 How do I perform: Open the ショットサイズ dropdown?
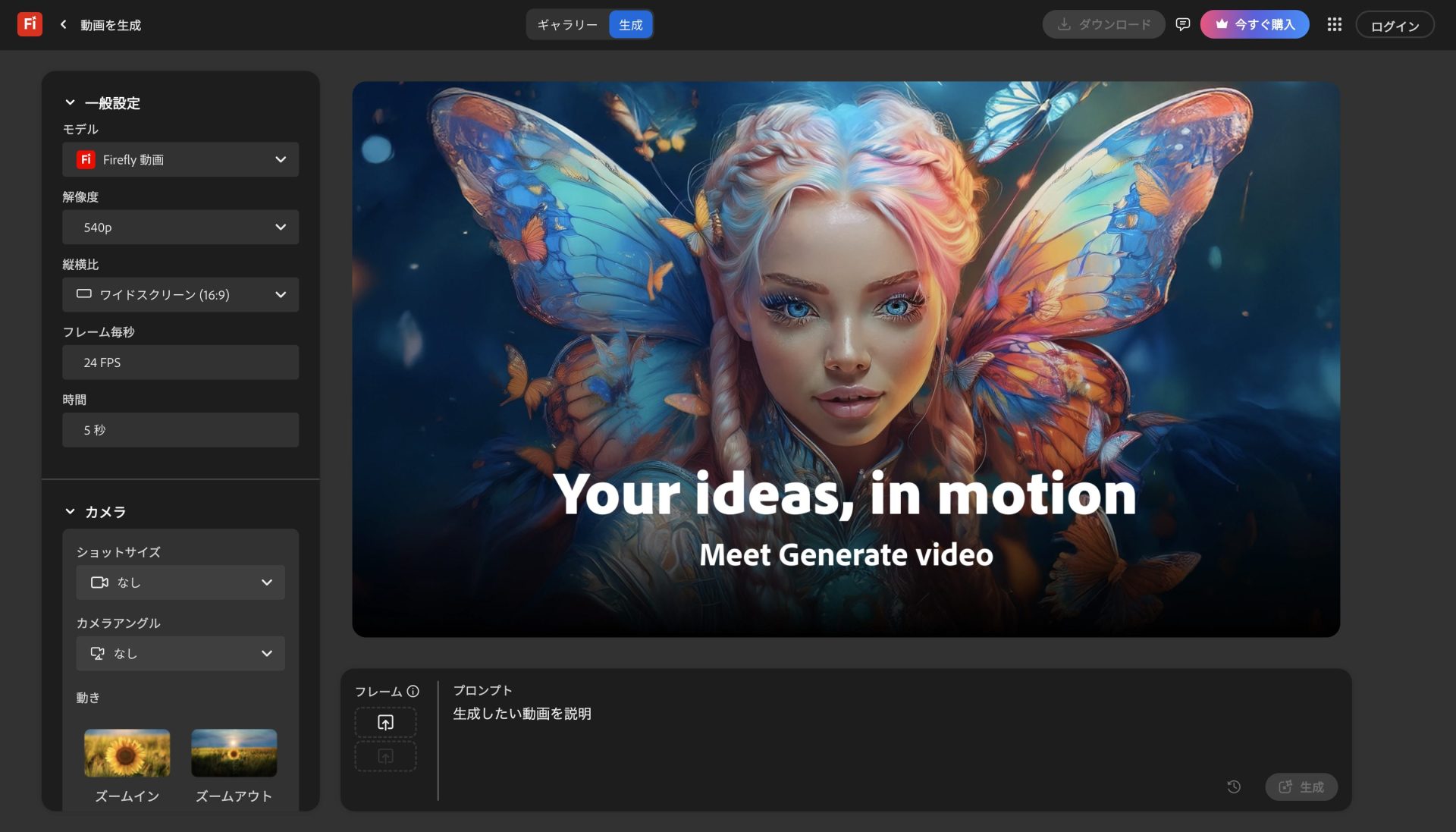(x=180, y=582)
